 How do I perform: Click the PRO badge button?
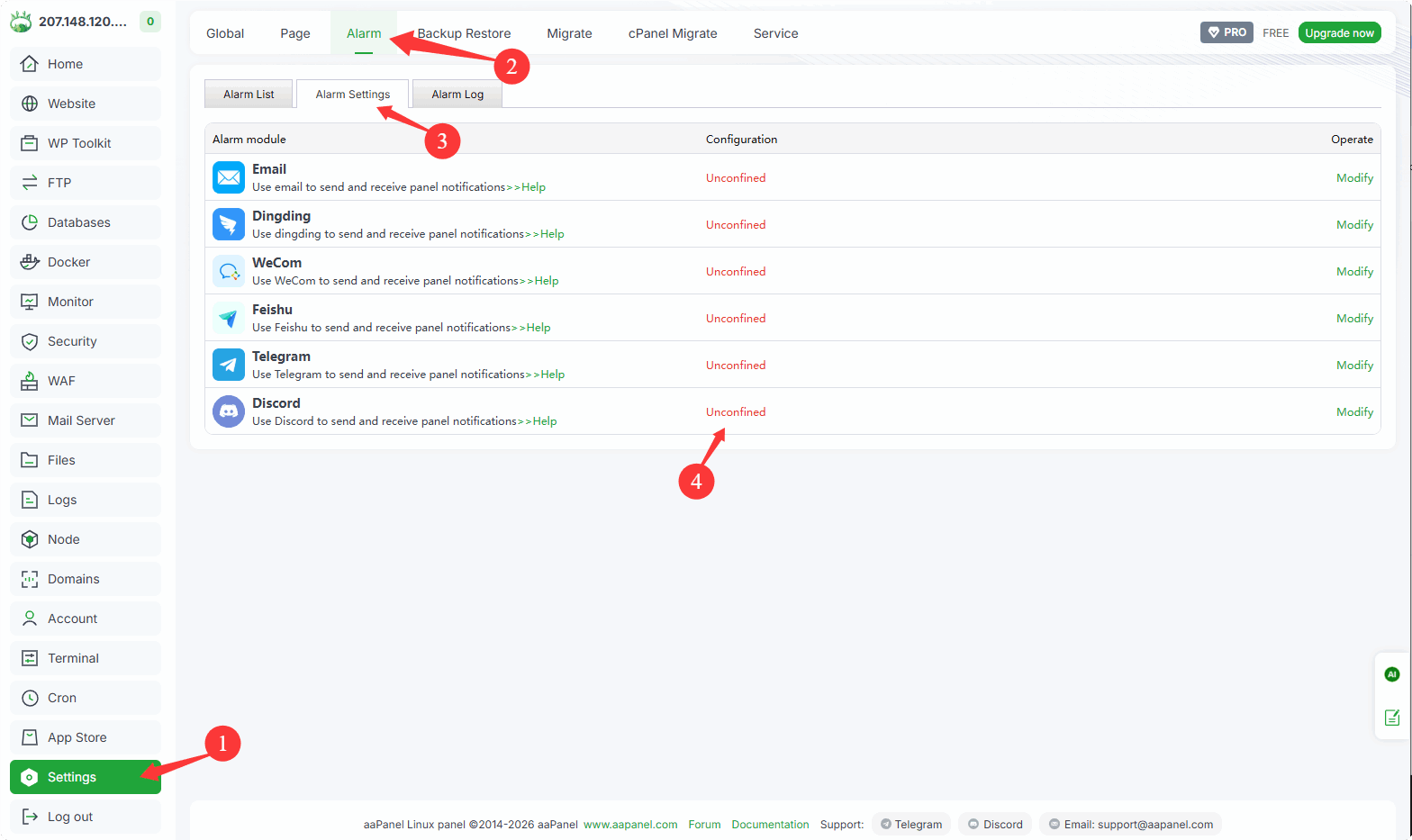click(x=1226, y=32)
